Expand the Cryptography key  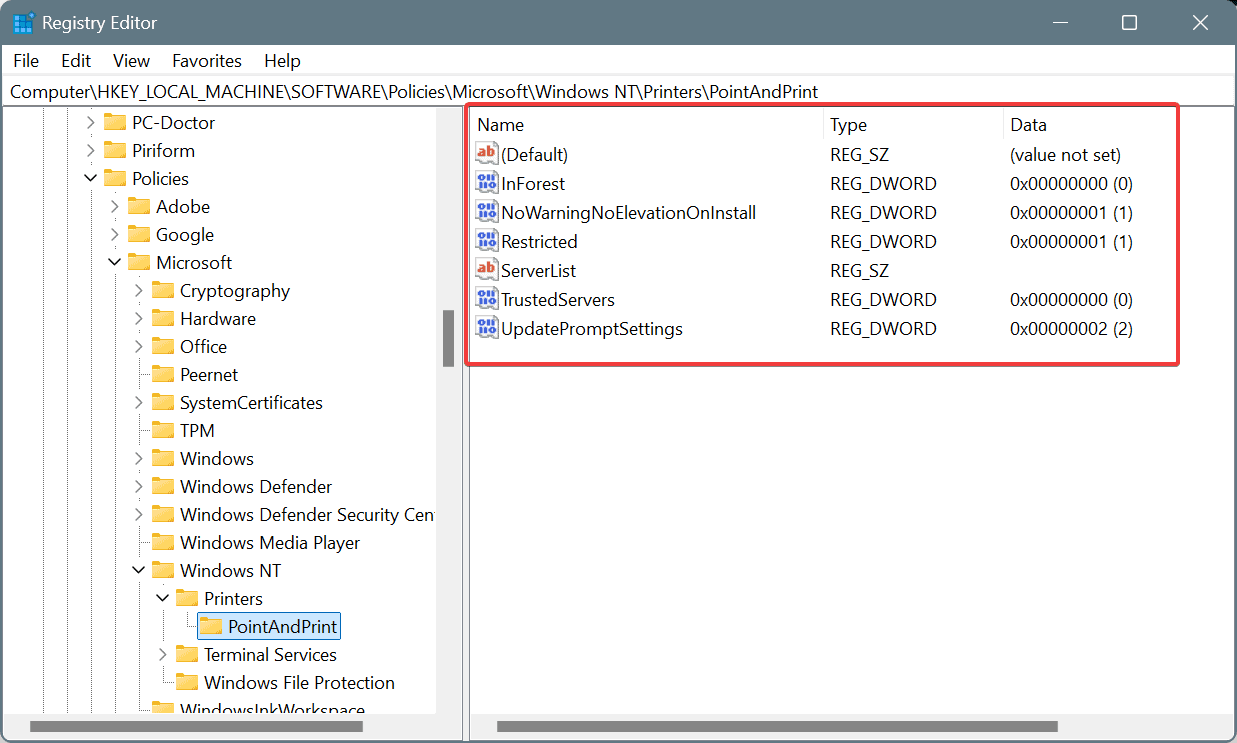pyautogui.click(x=139, y=291)
